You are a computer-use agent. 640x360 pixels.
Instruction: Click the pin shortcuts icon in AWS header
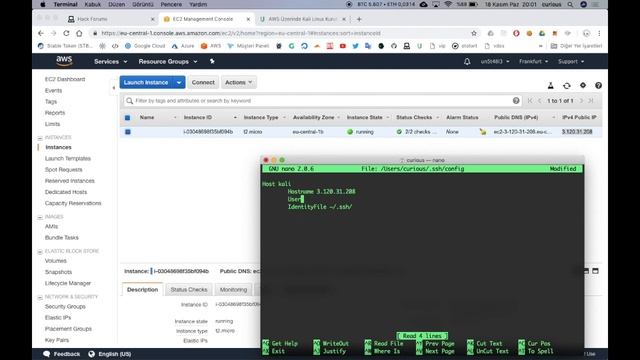pos(212,61)
